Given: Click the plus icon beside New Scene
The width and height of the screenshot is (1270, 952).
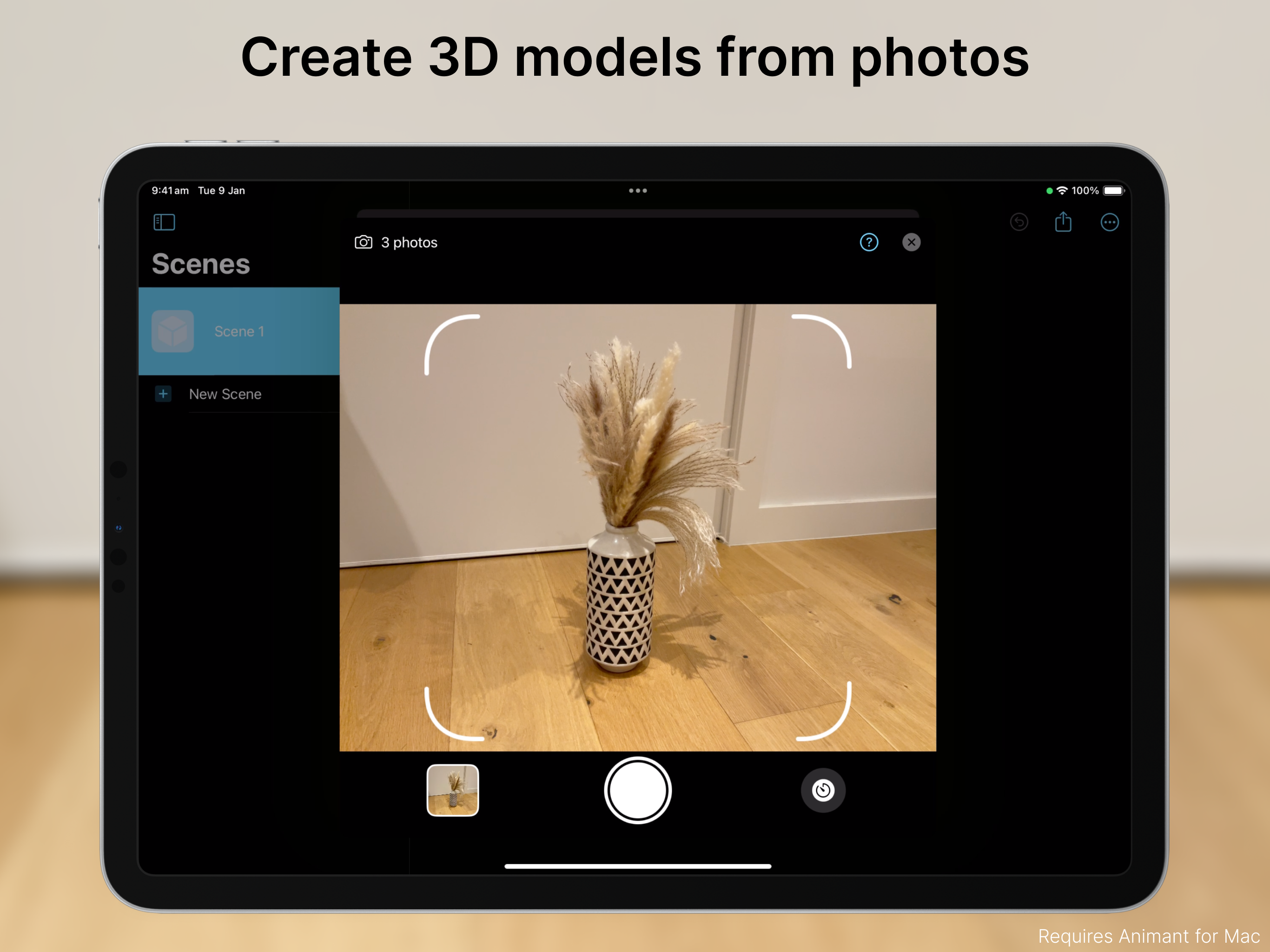Looking at the screenshot, I should pos(163,394).
